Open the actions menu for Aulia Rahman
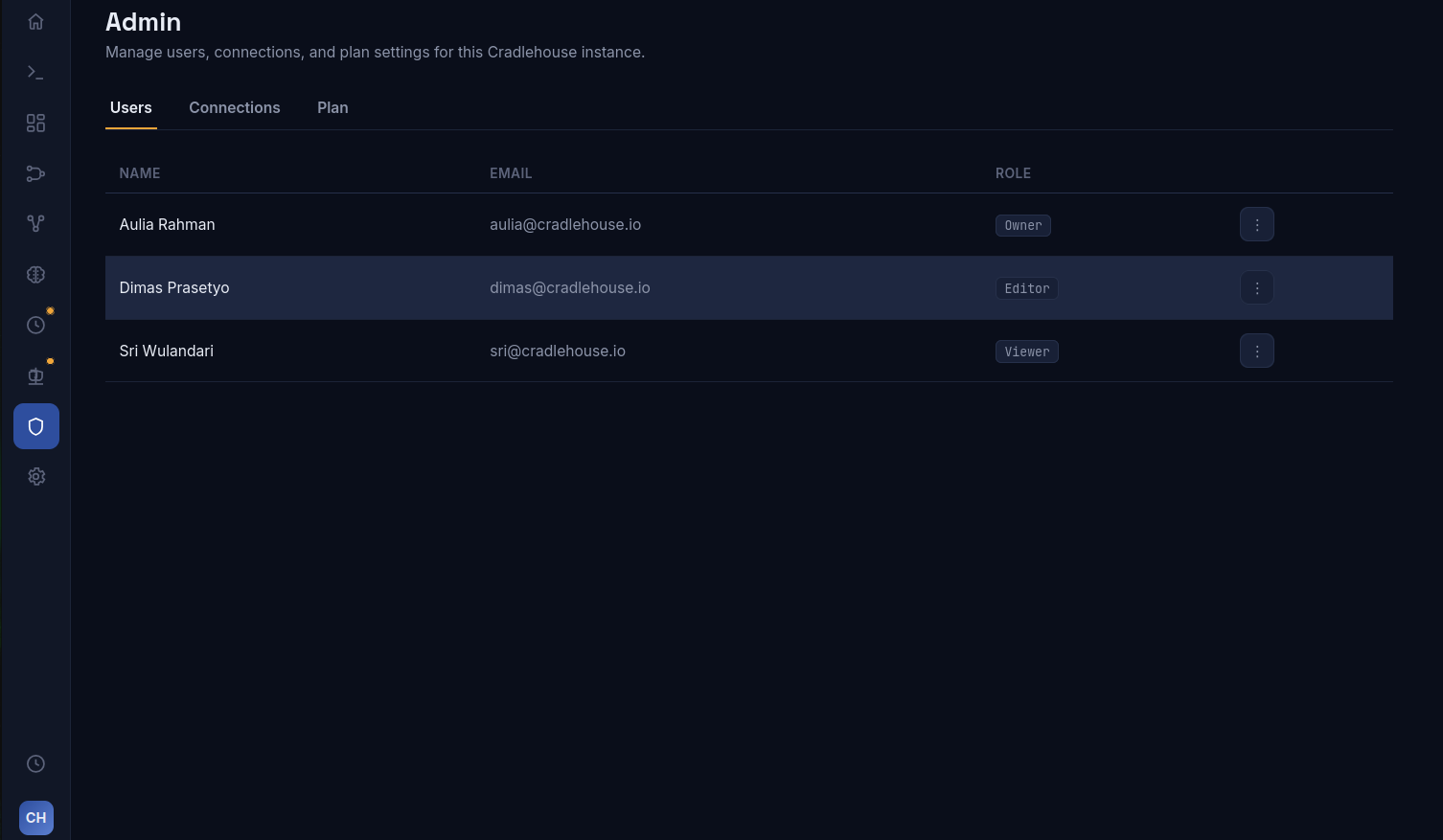The height and width of the screenshot is (840, 1443). point(1257,224)
